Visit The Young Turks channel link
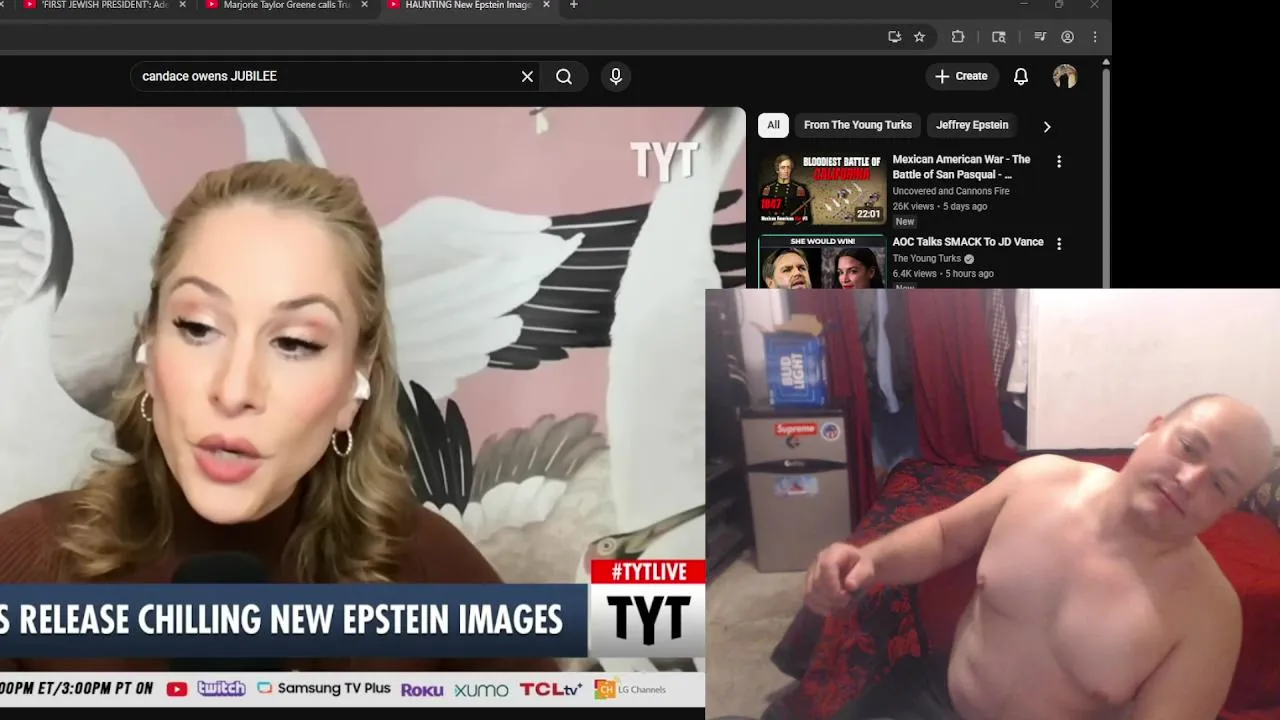Screen dimensions: 1280x720 click(x=927, y=258)
